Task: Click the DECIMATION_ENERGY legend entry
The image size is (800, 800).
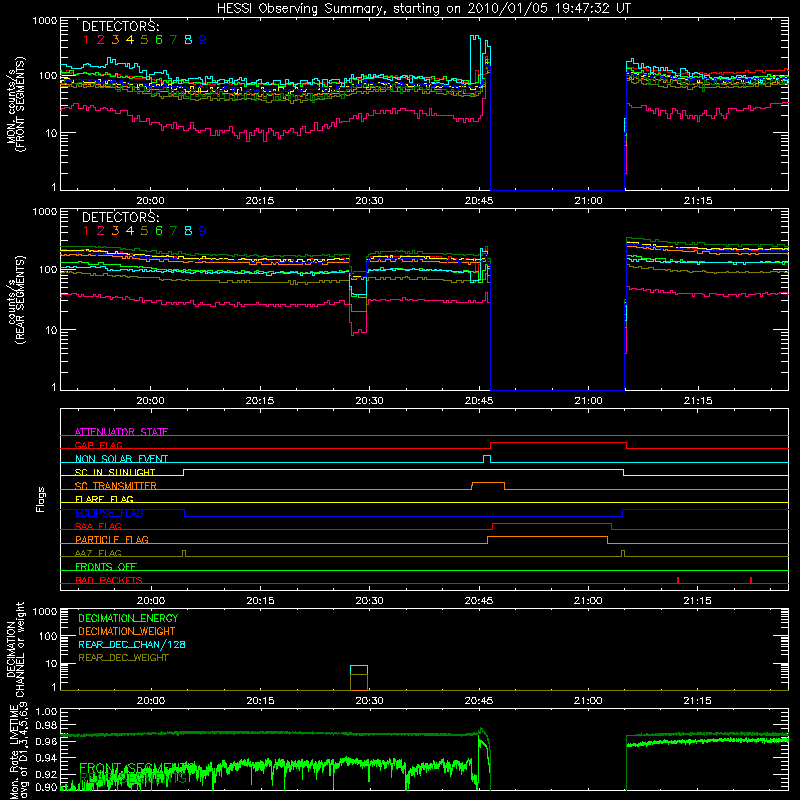Action: (x=128, y=618)
